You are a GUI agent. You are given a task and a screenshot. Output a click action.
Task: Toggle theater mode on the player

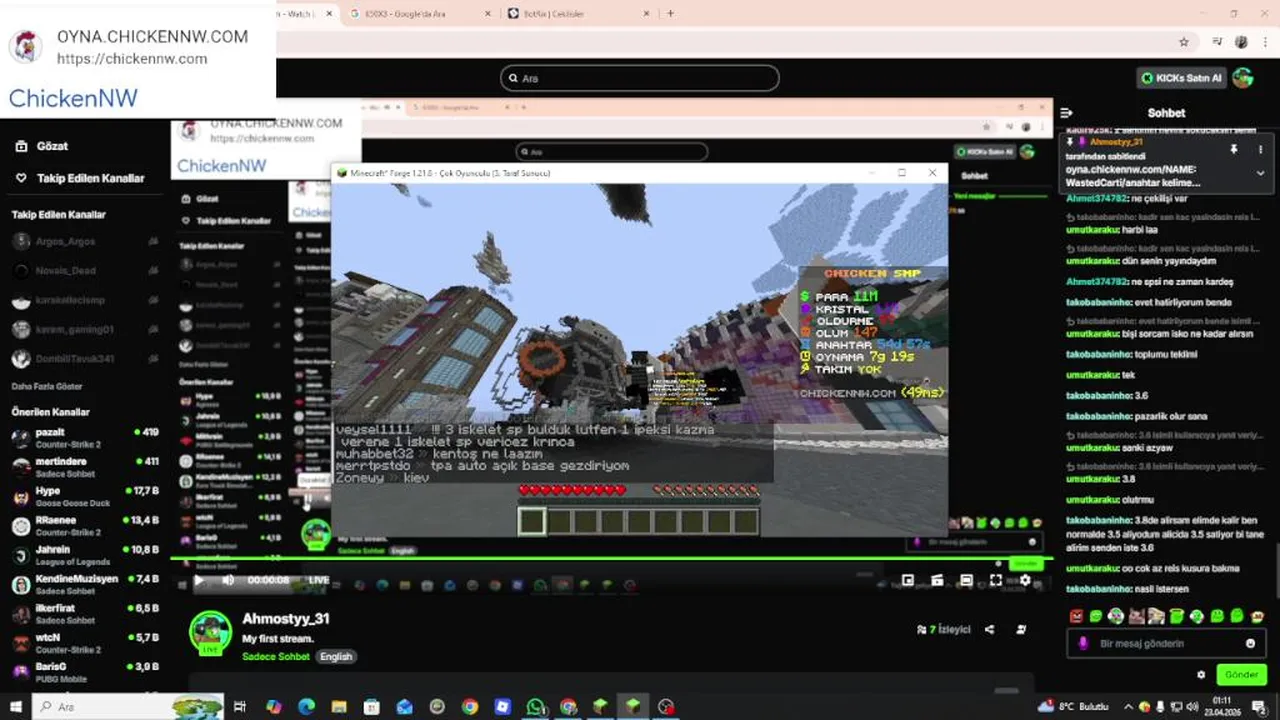(966, 580)
